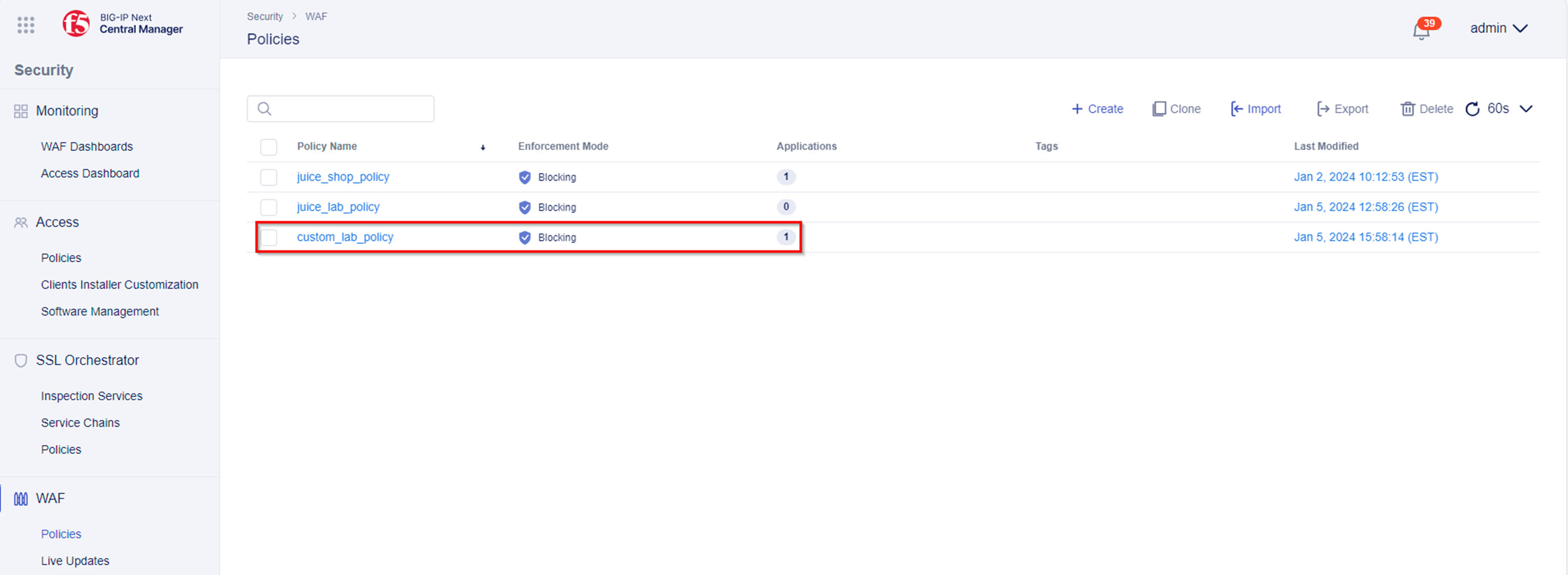This screenshot has height=575, width=1568.
Task: Select the juice_lab_policy checkbox
Action: [x=267, y=207]
